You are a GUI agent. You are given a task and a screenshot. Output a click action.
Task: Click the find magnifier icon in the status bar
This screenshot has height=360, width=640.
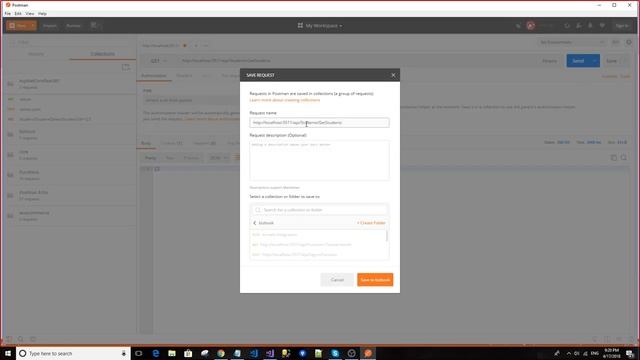(x=21, y=339)
